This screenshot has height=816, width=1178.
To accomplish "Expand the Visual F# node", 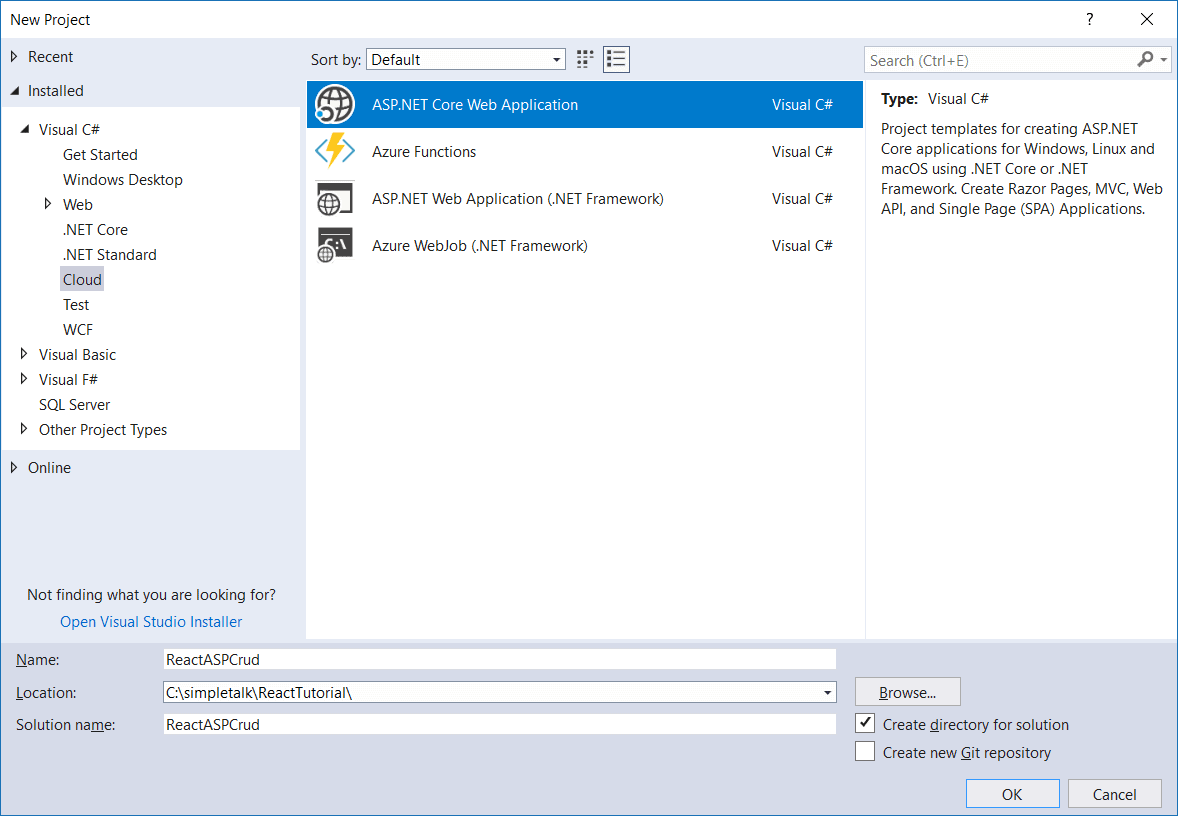I will 23,379.
